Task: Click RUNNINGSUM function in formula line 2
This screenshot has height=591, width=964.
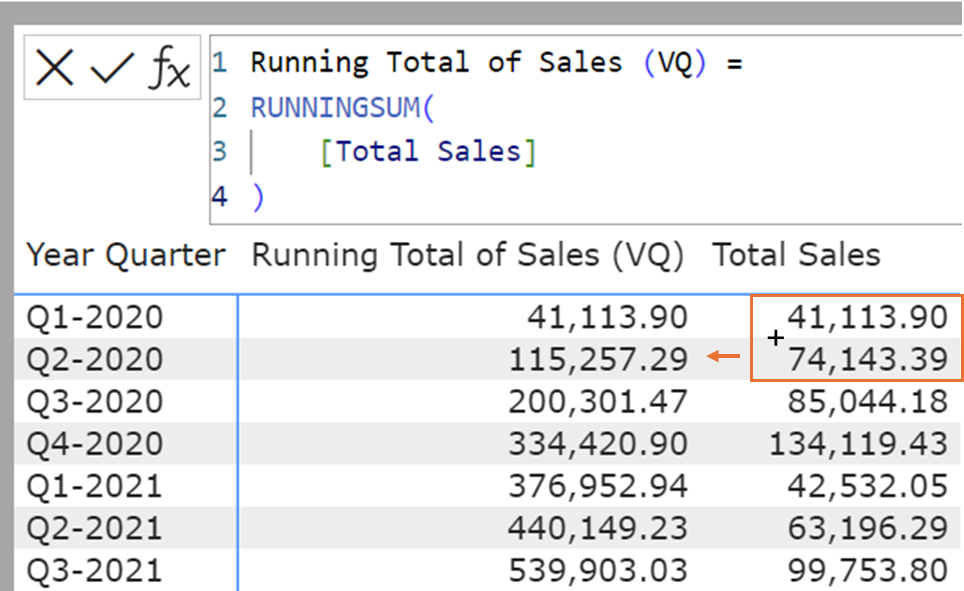Action: (x=336, y=107)
